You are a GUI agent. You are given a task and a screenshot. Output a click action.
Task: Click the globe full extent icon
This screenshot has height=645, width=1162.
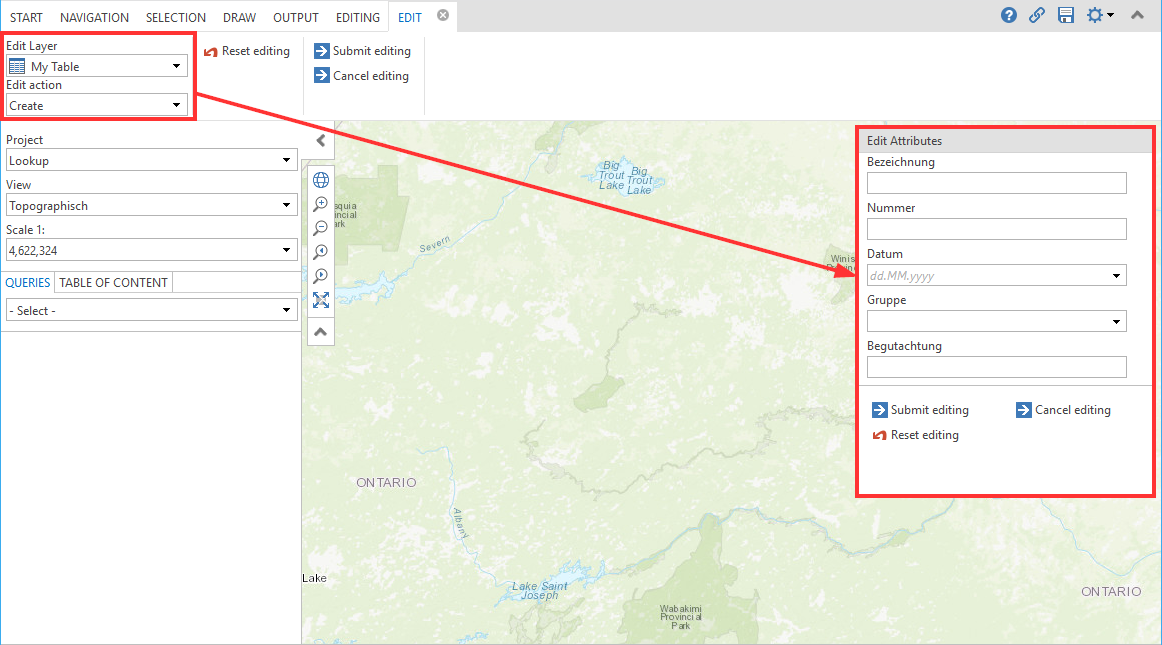(321, 180)
